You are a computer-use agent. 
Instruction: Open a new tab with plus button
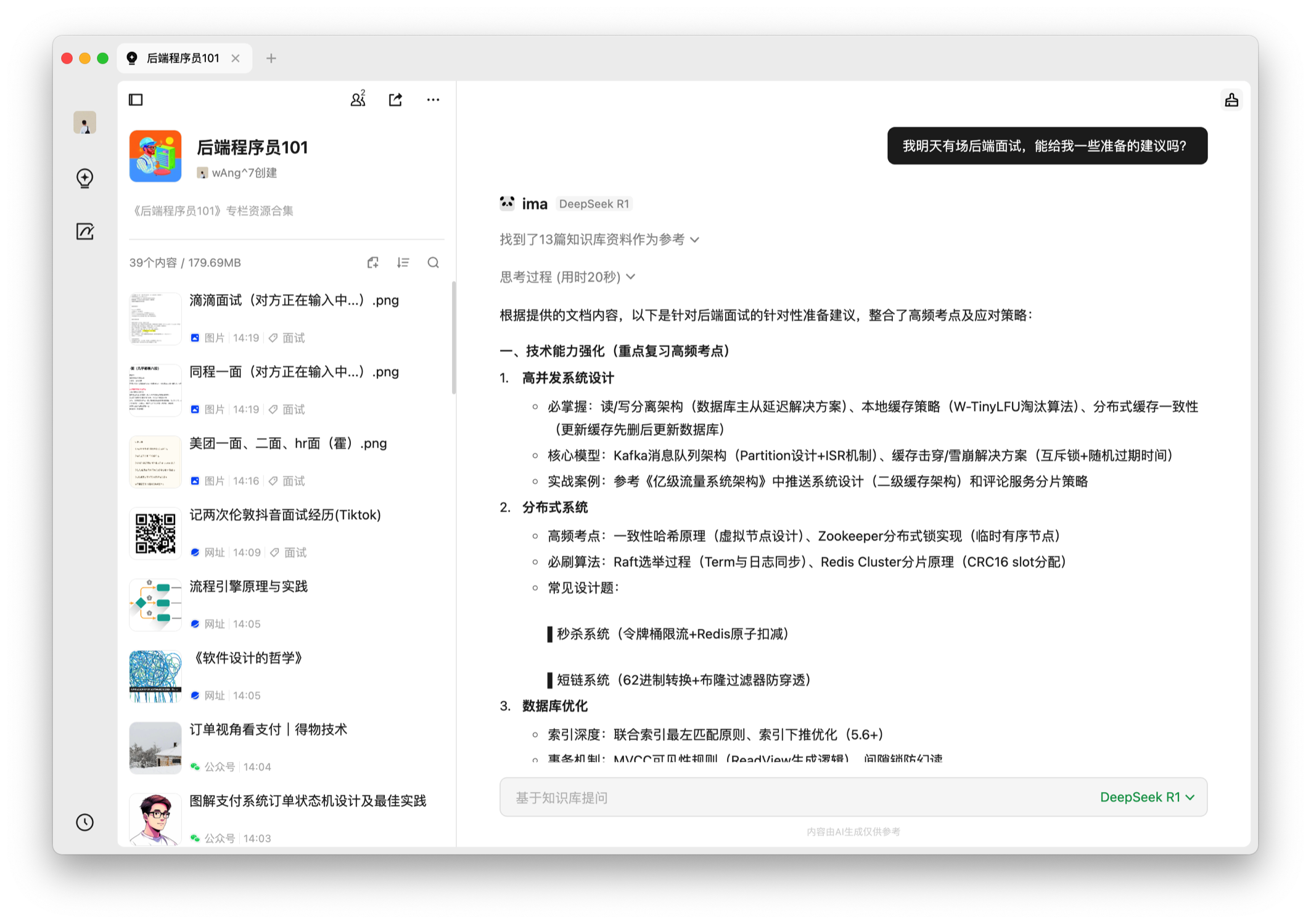(271, 59)
